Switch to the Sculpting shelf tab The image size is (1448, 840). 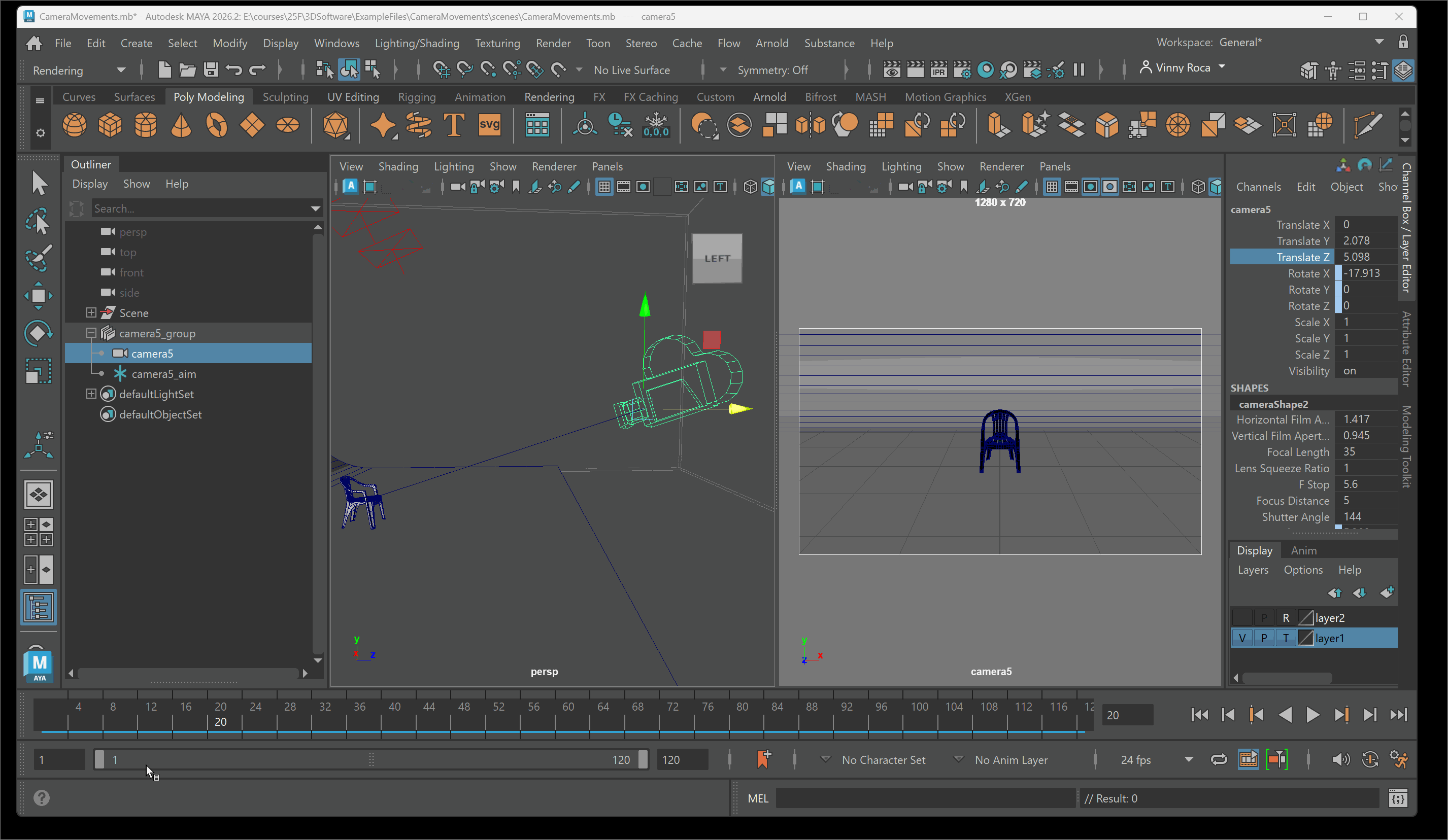(x=285, y=96)
